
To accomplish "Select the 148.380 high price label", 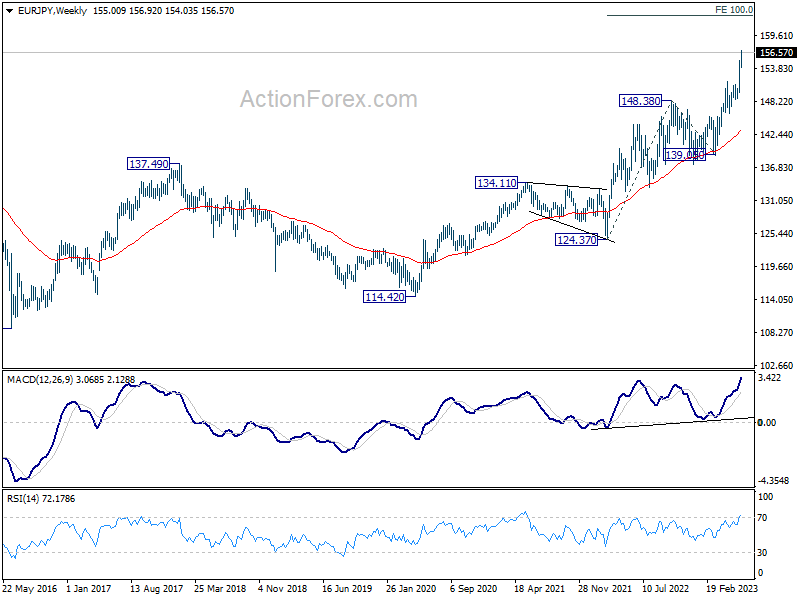I will [x=640, y=101].
